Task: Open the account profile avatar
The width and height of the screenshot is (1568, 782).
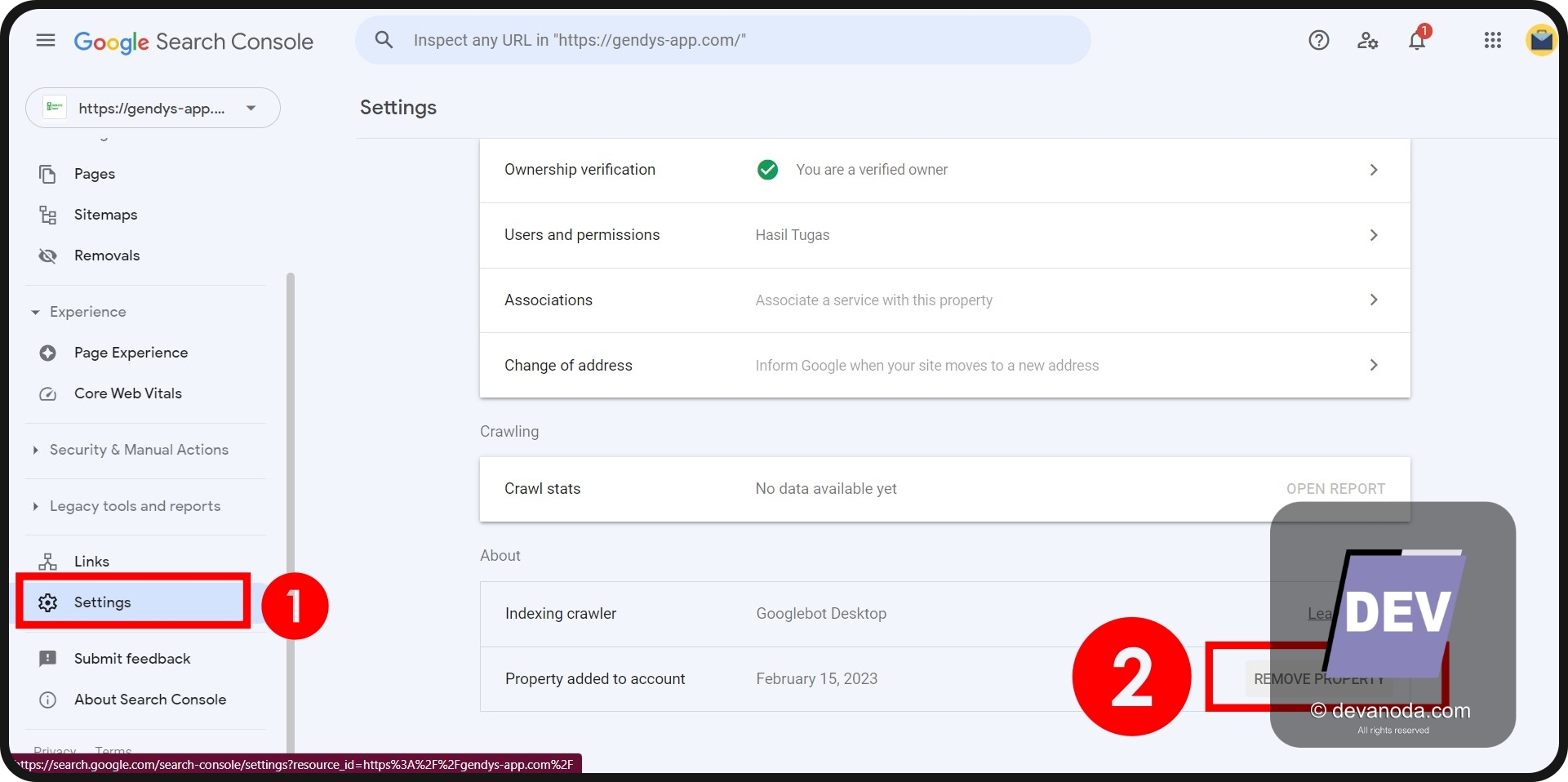Action: point(1541,40)
